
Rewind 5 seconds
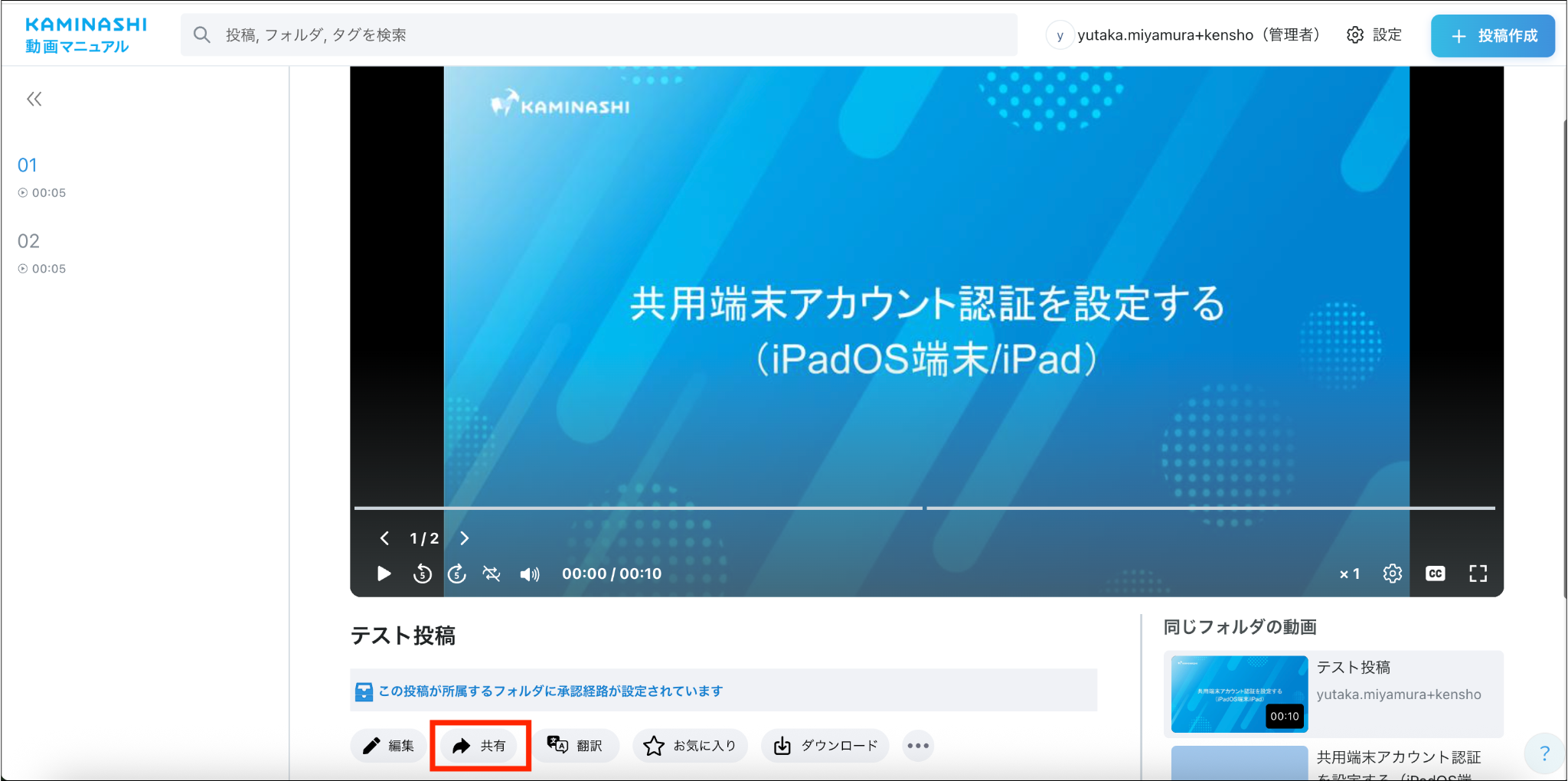[x=422, y=573]
